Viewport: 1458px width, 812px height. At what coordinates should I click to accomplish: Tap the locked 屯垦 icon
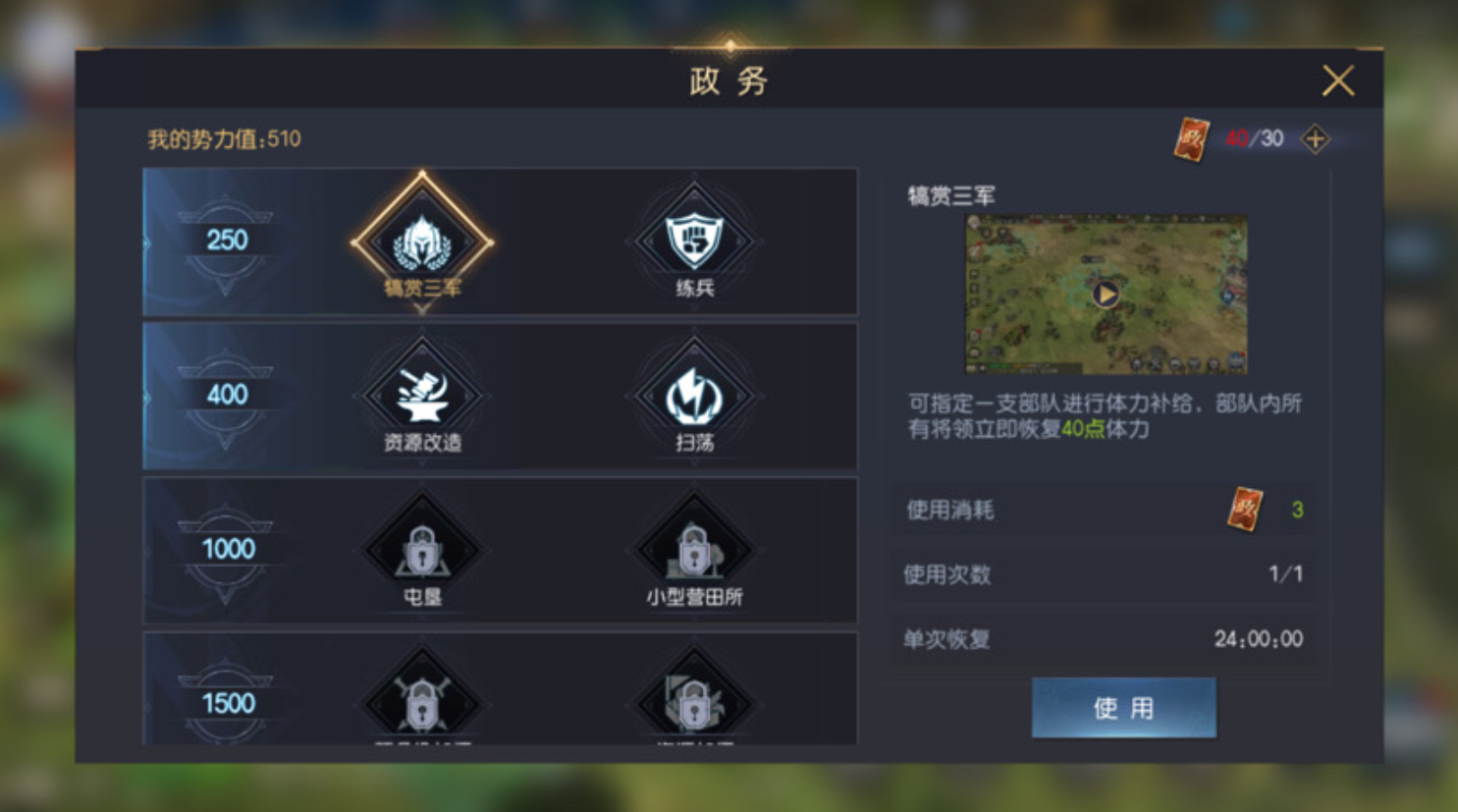[422, 550]
